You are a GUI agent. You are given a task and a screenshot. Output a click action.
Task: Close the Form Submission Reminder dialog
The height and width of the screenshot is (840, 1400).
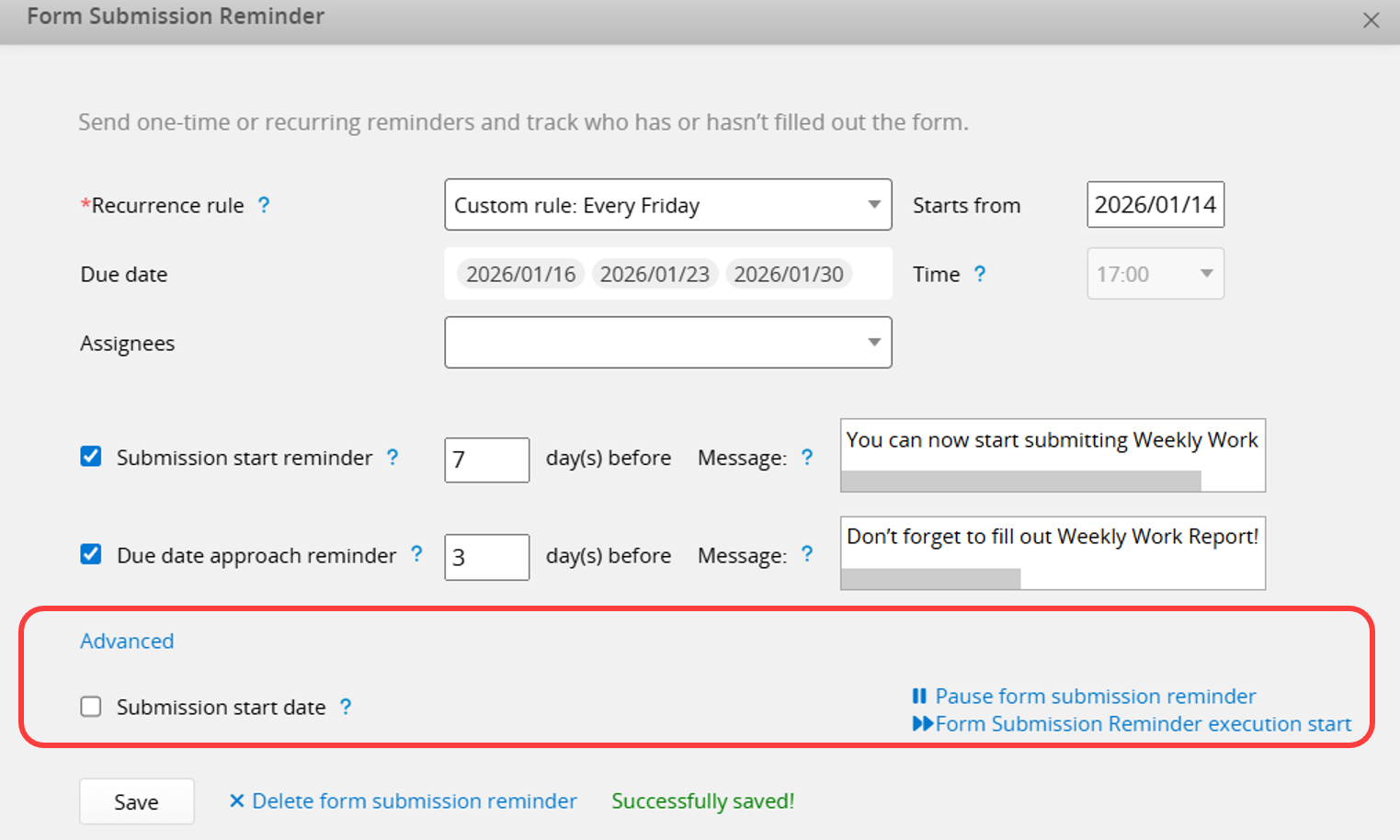1371,20
